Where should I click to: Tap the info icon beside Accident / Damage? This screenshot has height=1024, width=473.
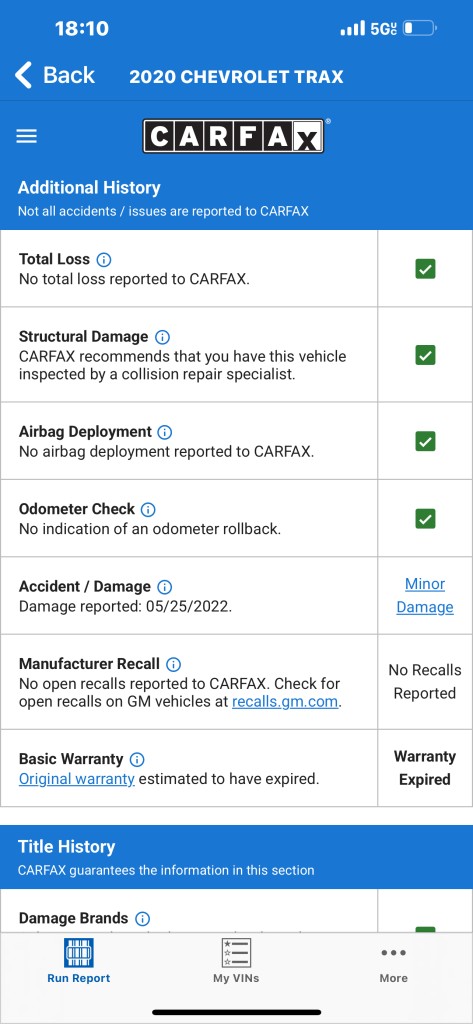[x=165, y=586]
